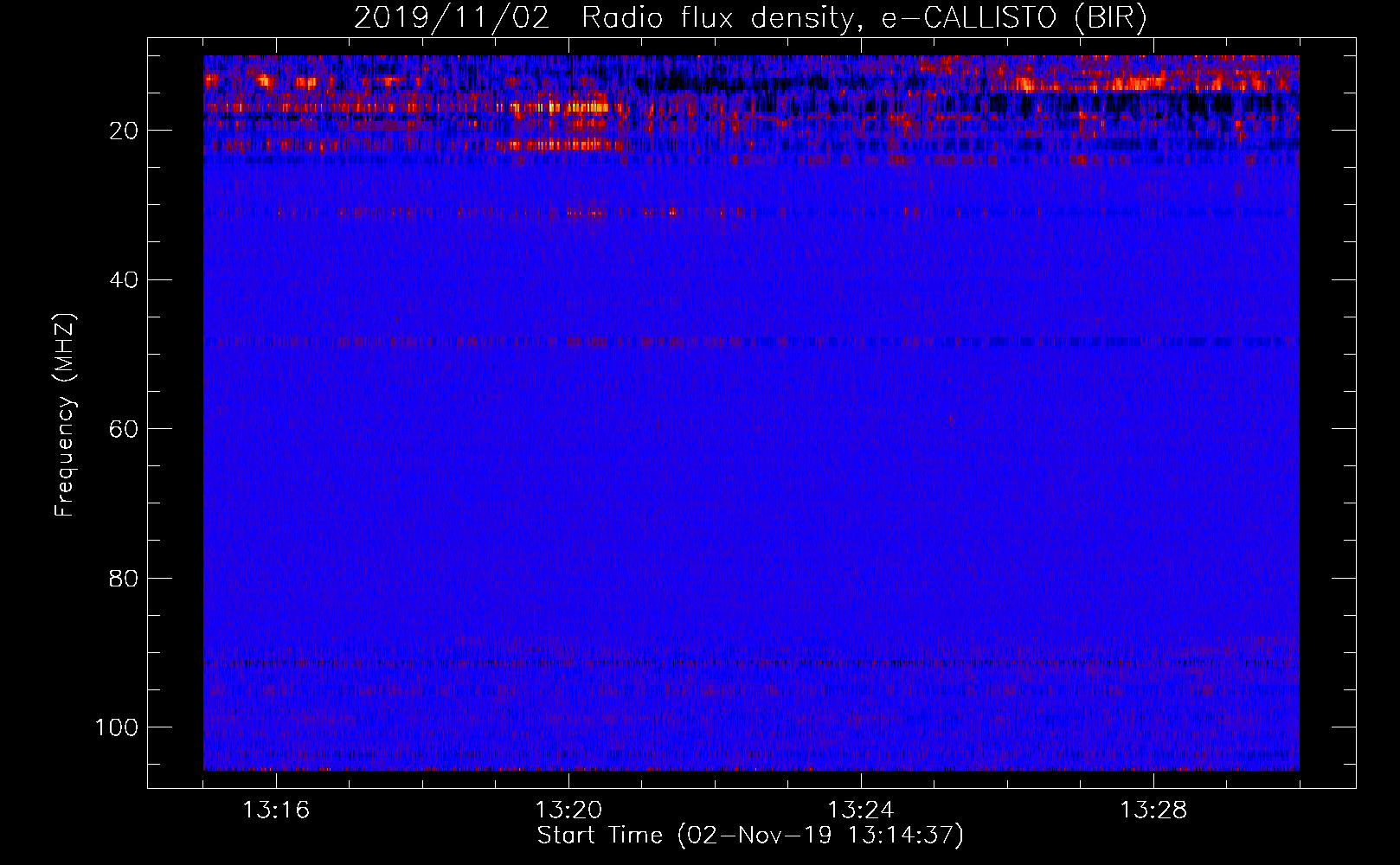The image size is (1400, 865).
Task: Click the 13:16 time tick label
Action: coord(276,811)
